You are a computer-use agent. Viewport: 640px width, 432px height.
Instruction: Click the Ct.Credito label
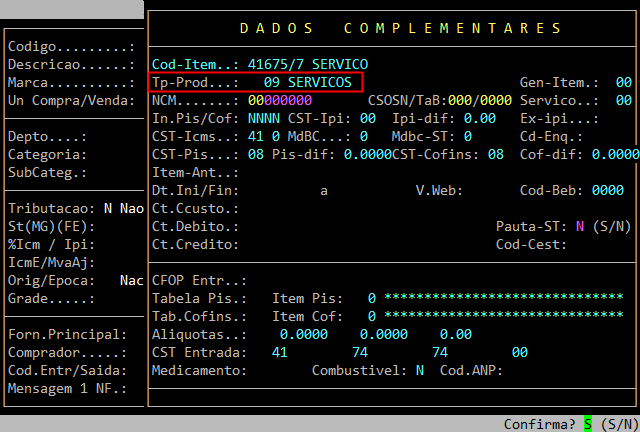click(x=195, y=244)
